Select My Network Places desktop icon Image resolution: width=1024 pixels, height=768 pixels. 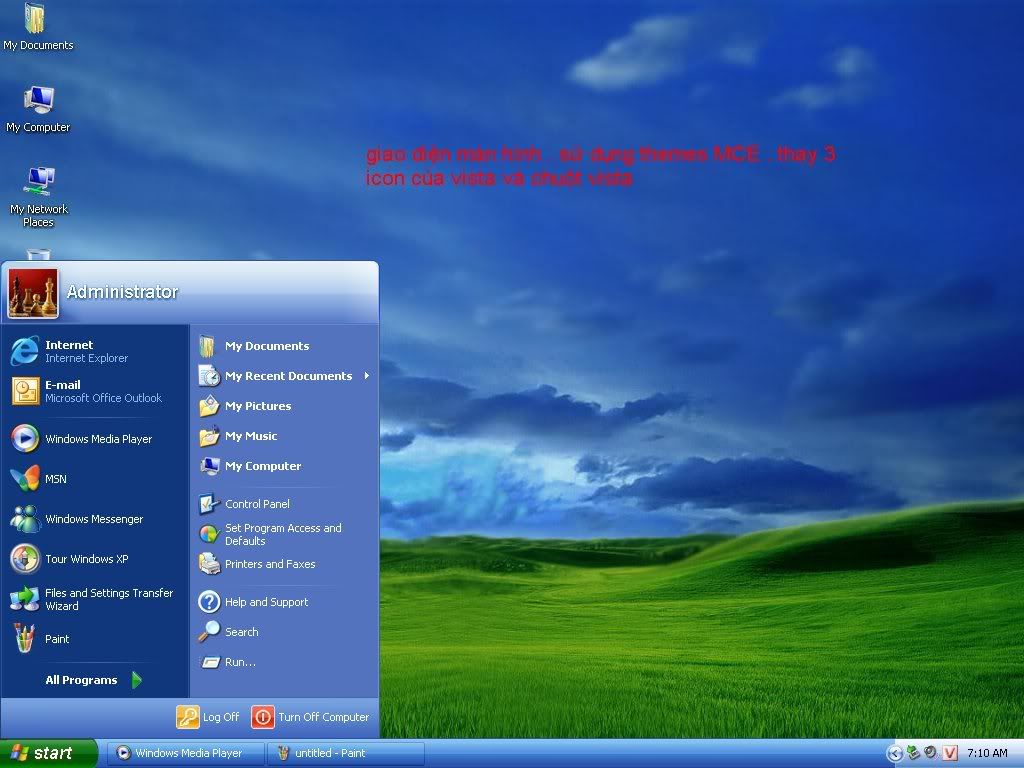tap(39, 196)
